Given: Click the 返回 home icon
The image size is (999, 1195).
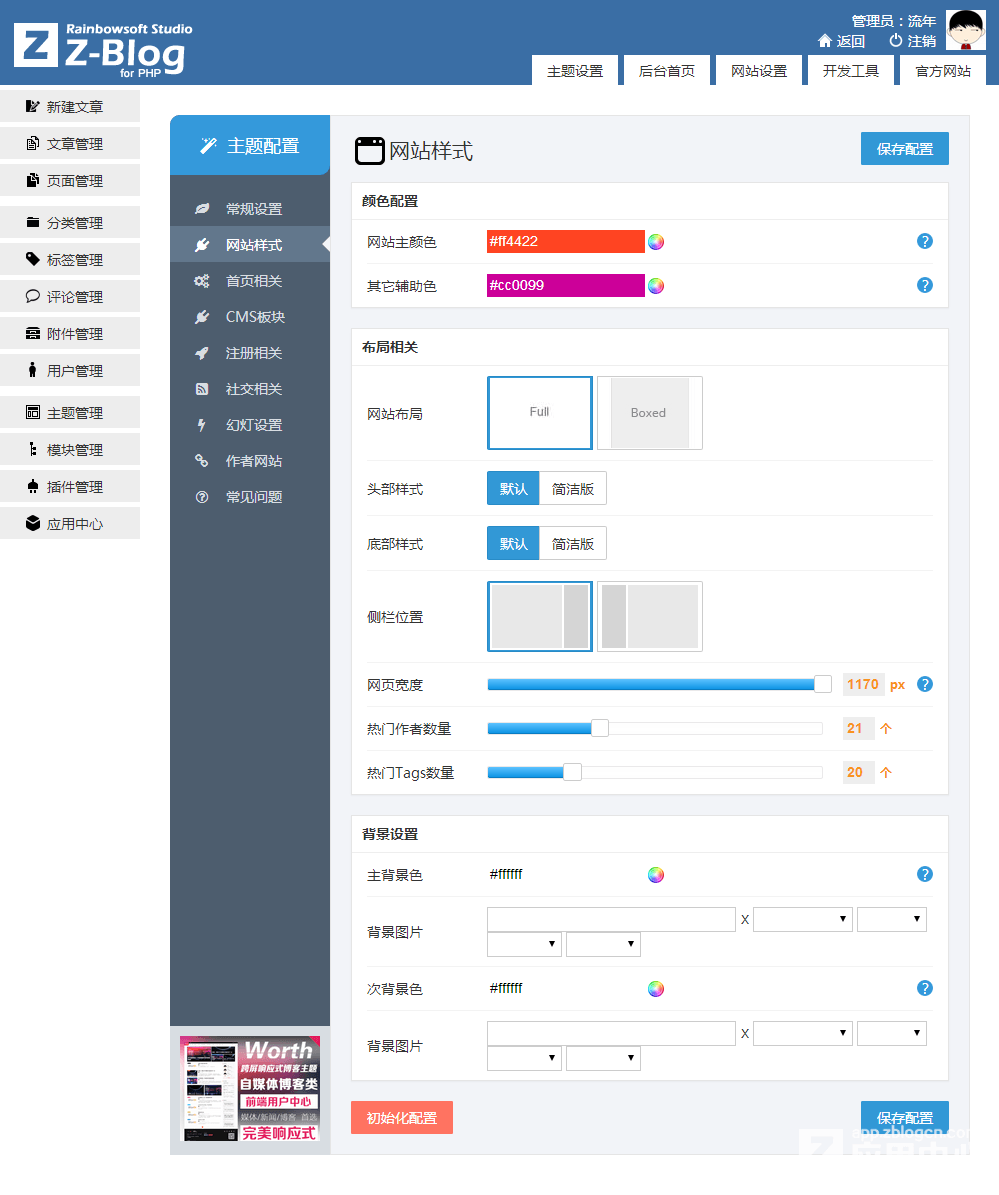Looking at the screenshot, I should pyautogui.click(x=825, y=41).
